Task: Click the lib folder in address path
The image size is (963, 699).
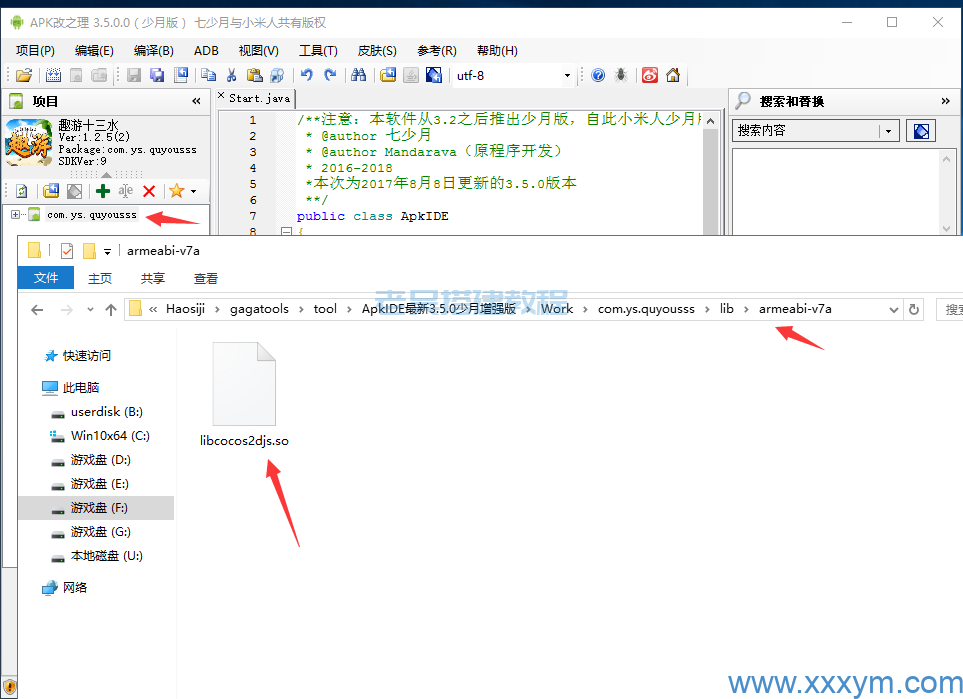Action: 726,309
